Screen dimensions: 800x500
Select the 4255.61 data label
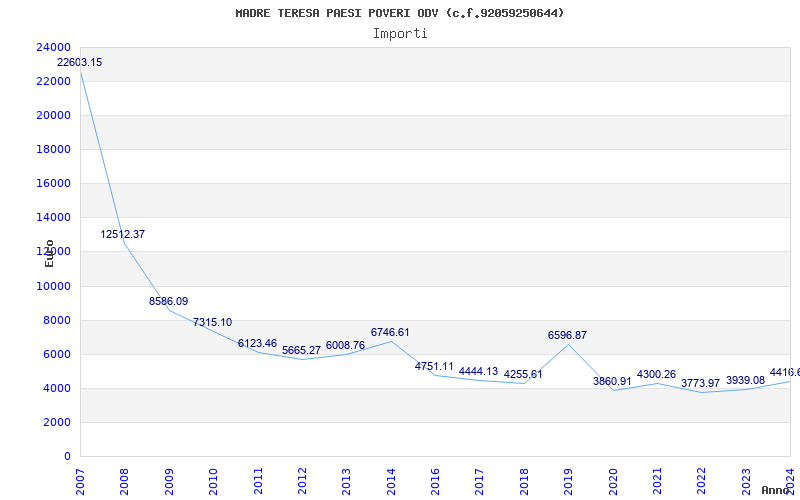pyautogui.click(x=523, y=374)
